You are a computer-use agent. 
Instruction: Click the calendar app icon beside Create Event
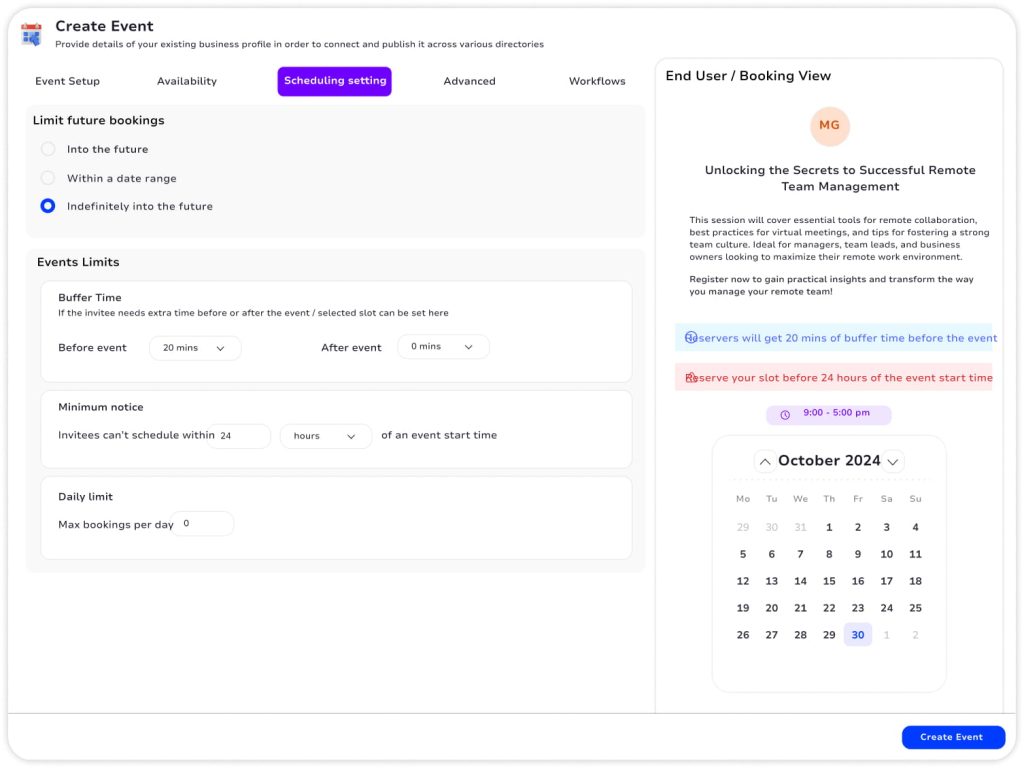pyautogui.click(x=31, y=35)
